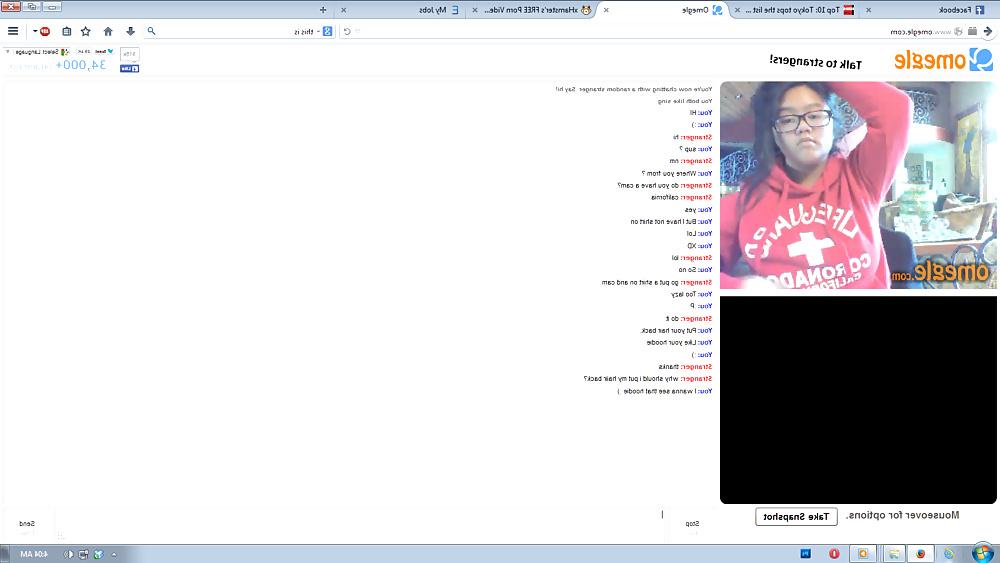Click the Facebook Like button

pyautogui.click(x=129, y=68)
